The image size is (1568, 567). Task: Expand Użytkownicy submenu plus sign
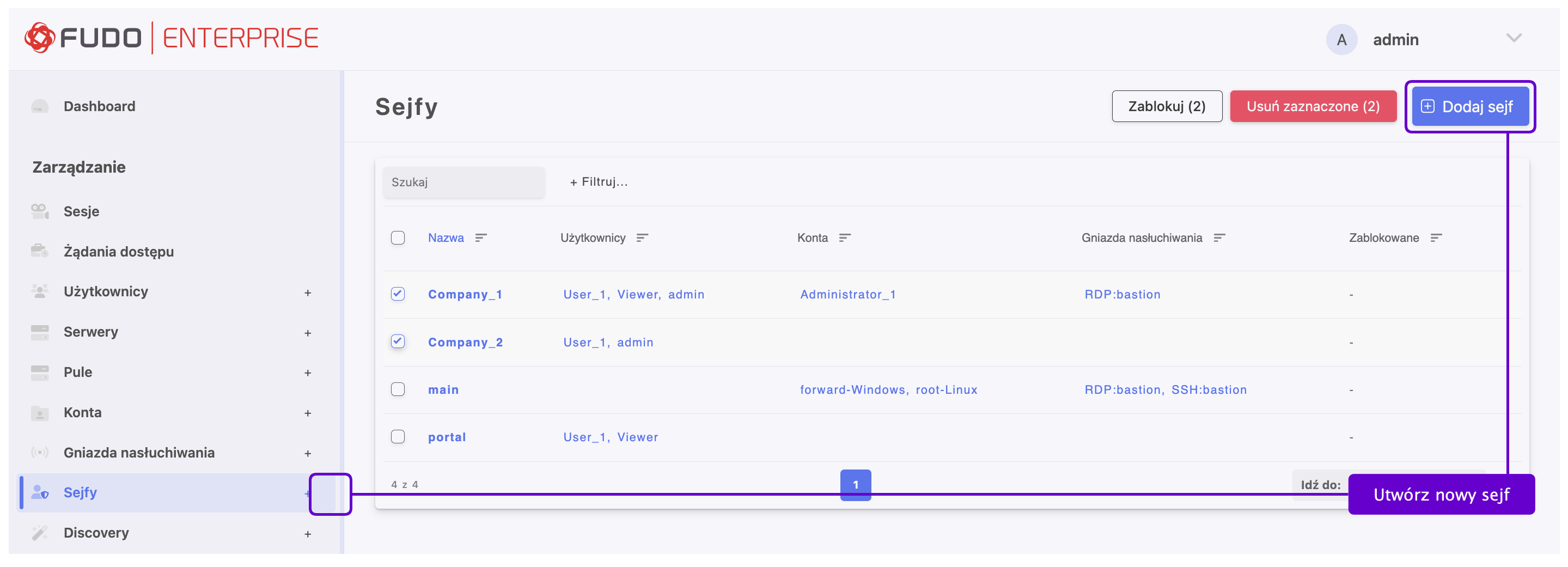[307, 293]
